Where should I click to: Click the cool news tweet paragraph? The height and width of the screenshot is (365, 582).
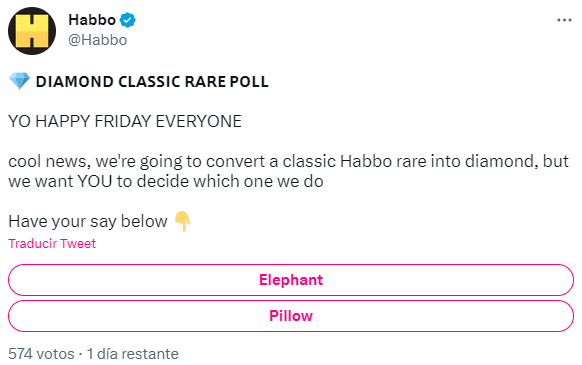288,171
